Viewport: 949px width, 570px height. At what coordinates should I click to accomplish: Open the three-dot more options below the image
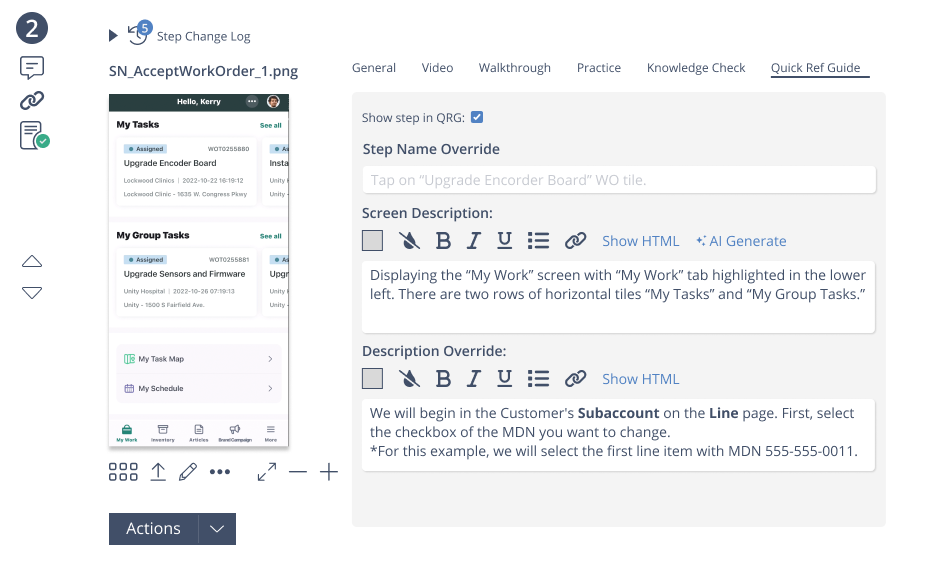[220, 473]
